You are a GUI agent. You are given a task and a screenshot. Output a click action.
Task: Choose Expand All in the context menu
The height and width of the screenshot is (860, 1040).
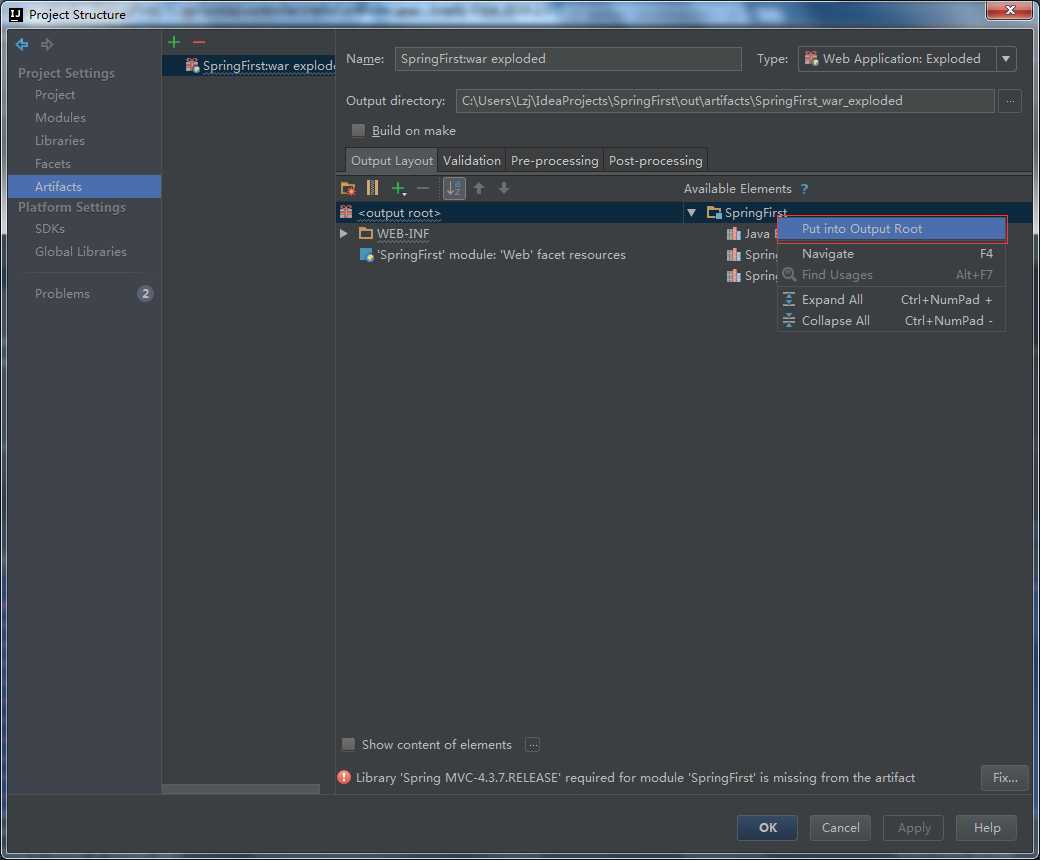pyautogui.click(x=892, y=300)
